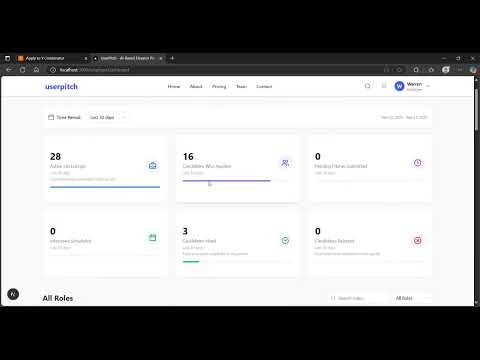The width and height of the screenshot is (480, 360).
Task: Click the browser profile icon at far right
Action: (473, 70)
